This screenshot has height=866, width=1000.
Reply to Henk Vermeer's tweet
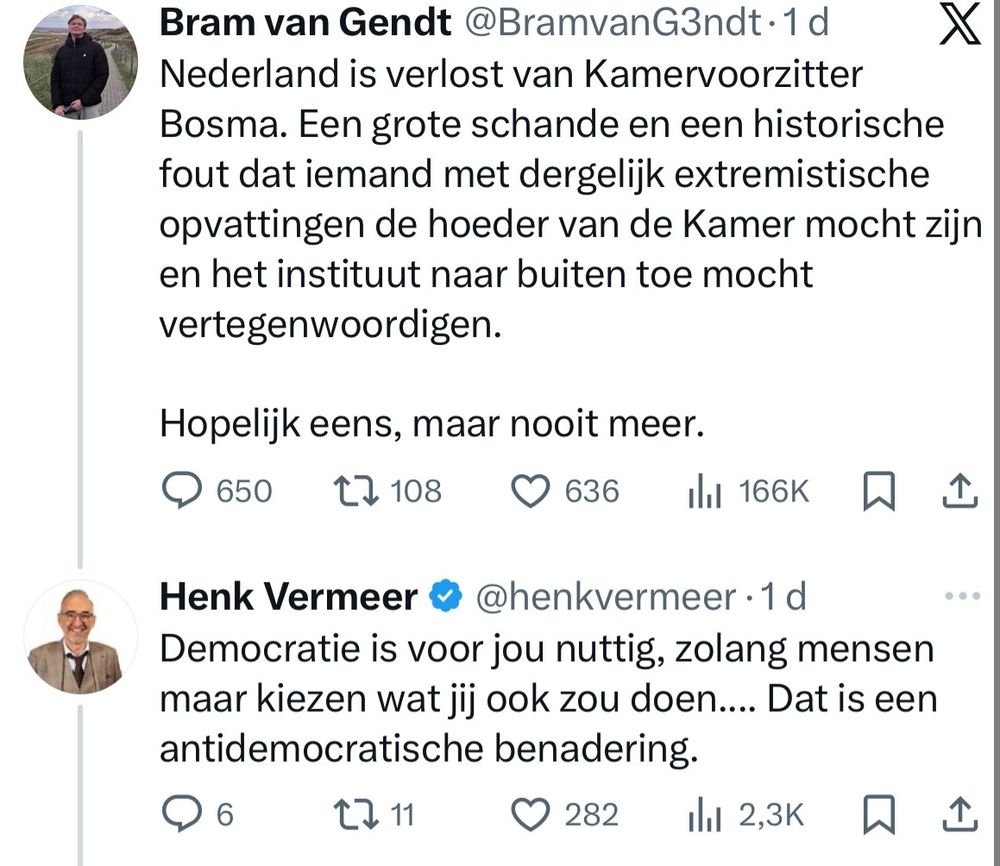pos(182,815)
